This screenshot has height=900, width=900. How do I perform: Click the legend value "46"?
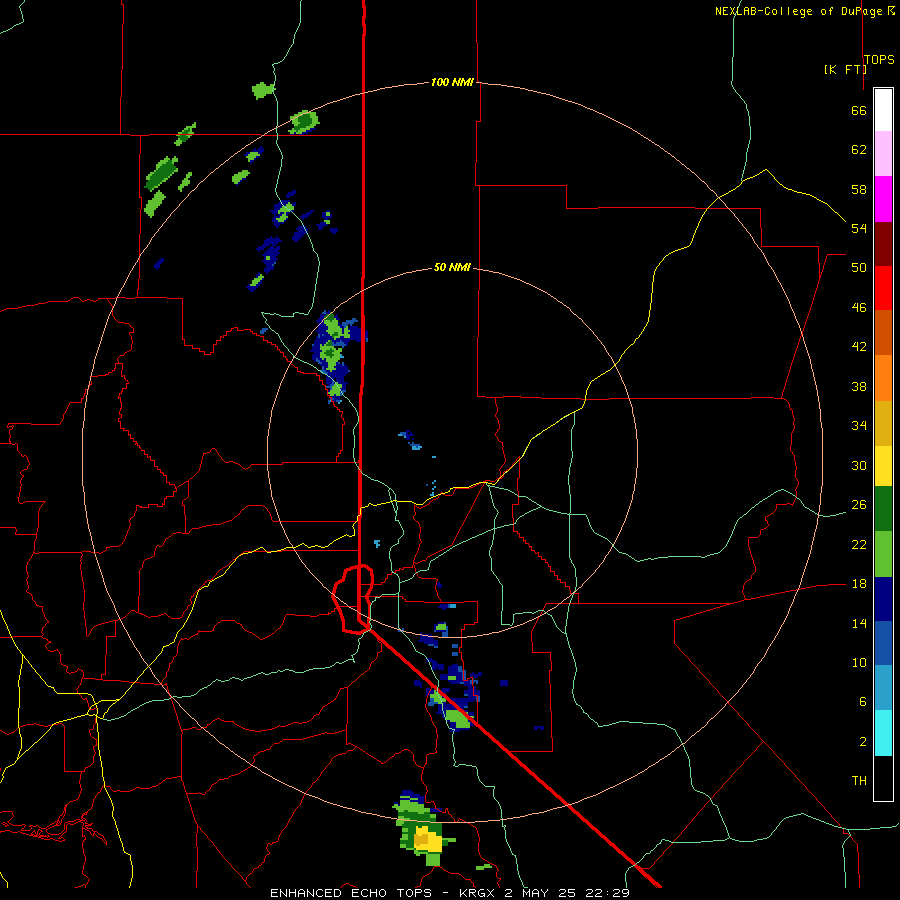tap(859, 308)
